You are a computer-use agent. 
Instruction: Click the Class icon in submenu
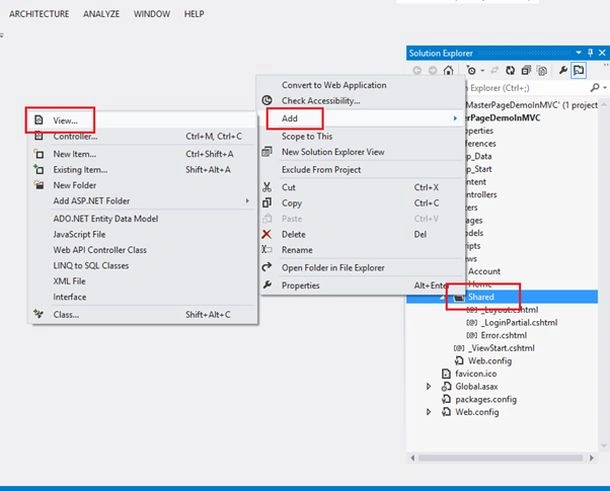coord(39,314)
